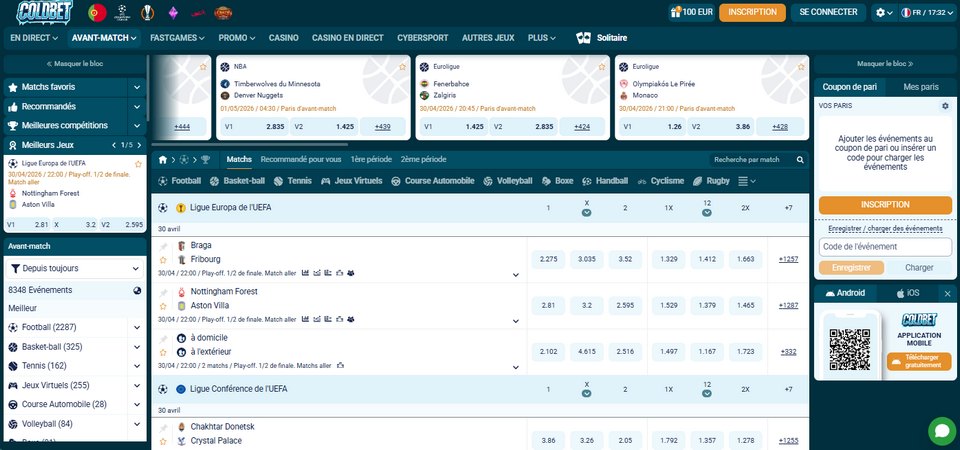Click the featured matches horizontal scrollbar
The height and width of the screenshot is (450, 960).
tap(250, 145)
